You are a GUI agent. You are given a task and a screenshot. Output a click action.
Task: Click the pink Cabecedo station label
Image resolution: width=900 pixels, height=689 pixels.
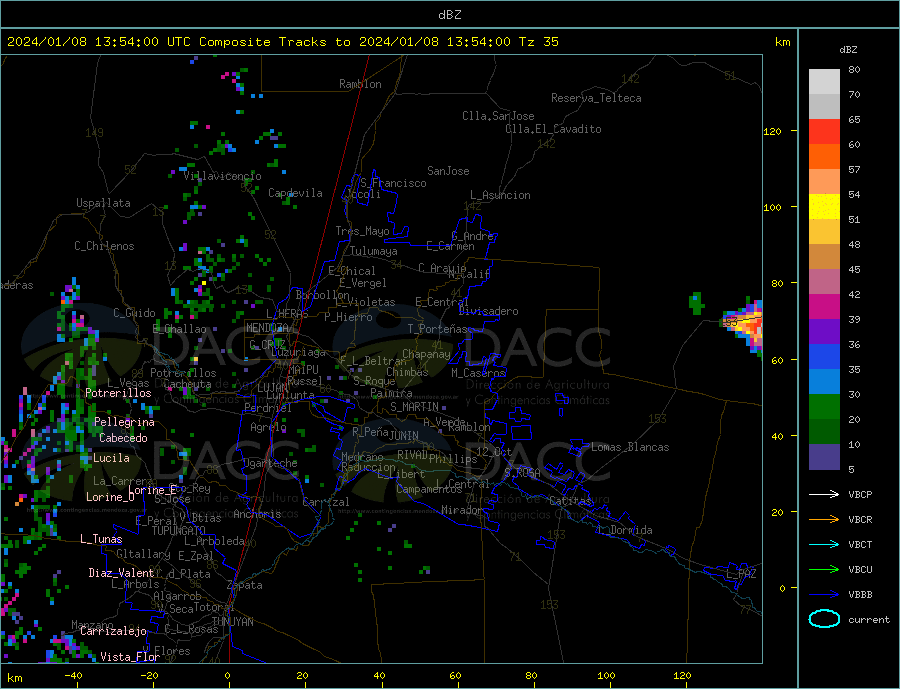coord(123,439)
